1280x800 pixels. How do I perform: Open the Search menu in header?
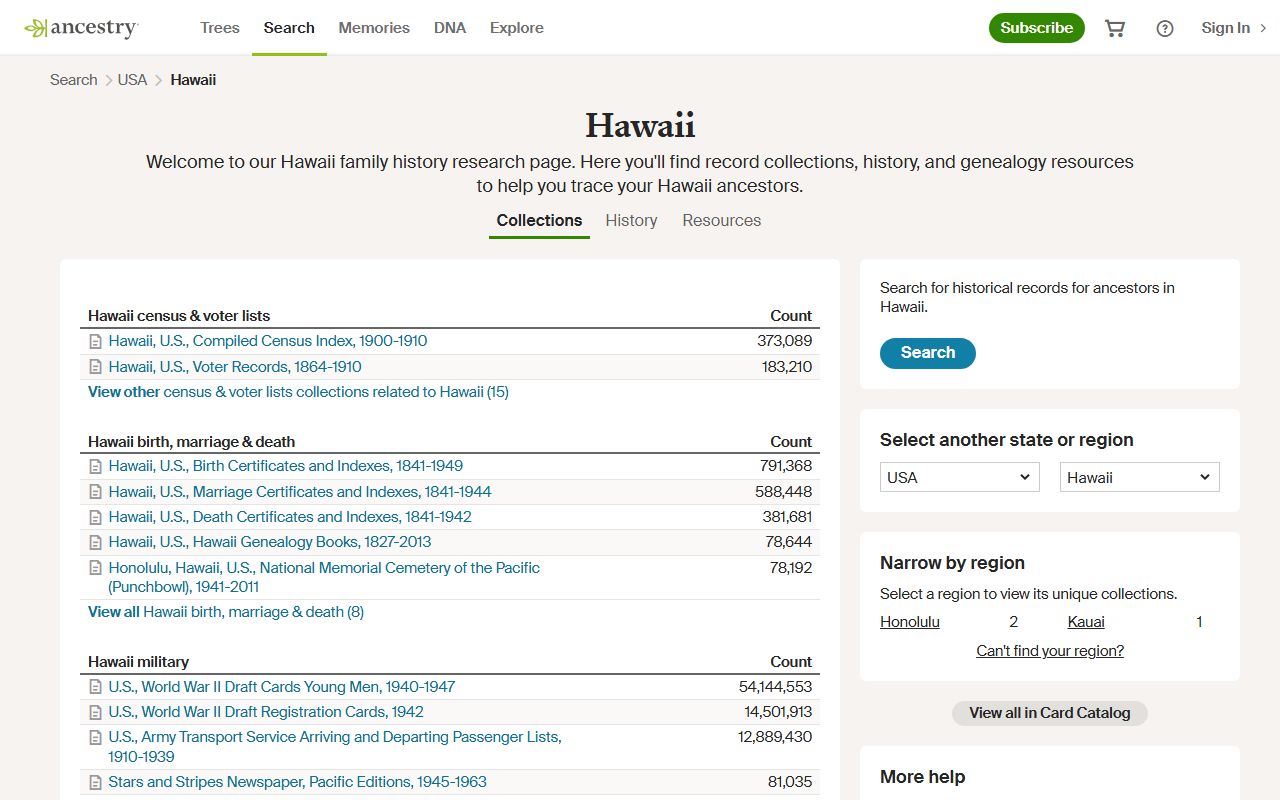click(289, 28)
